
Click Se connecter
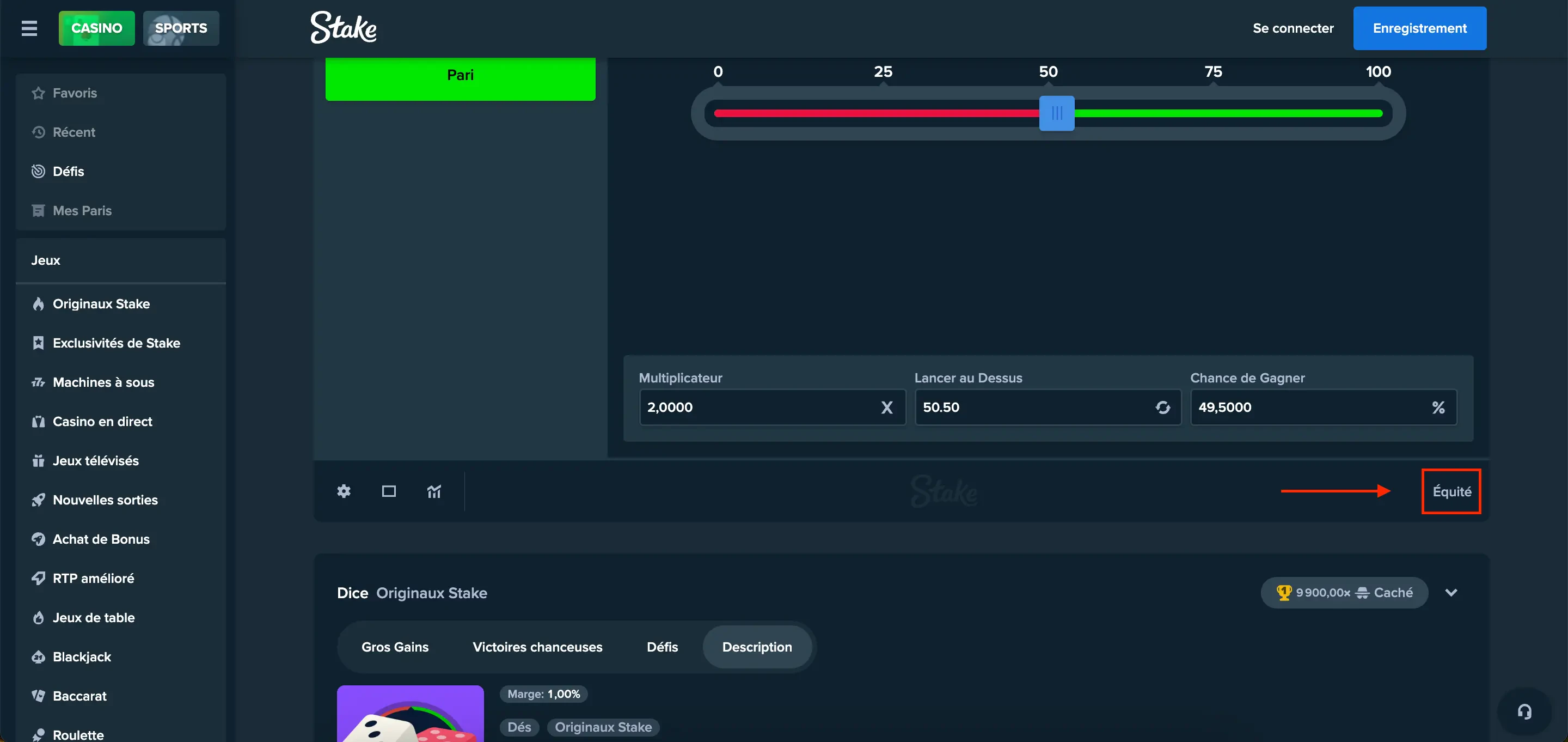[1293, 28]
